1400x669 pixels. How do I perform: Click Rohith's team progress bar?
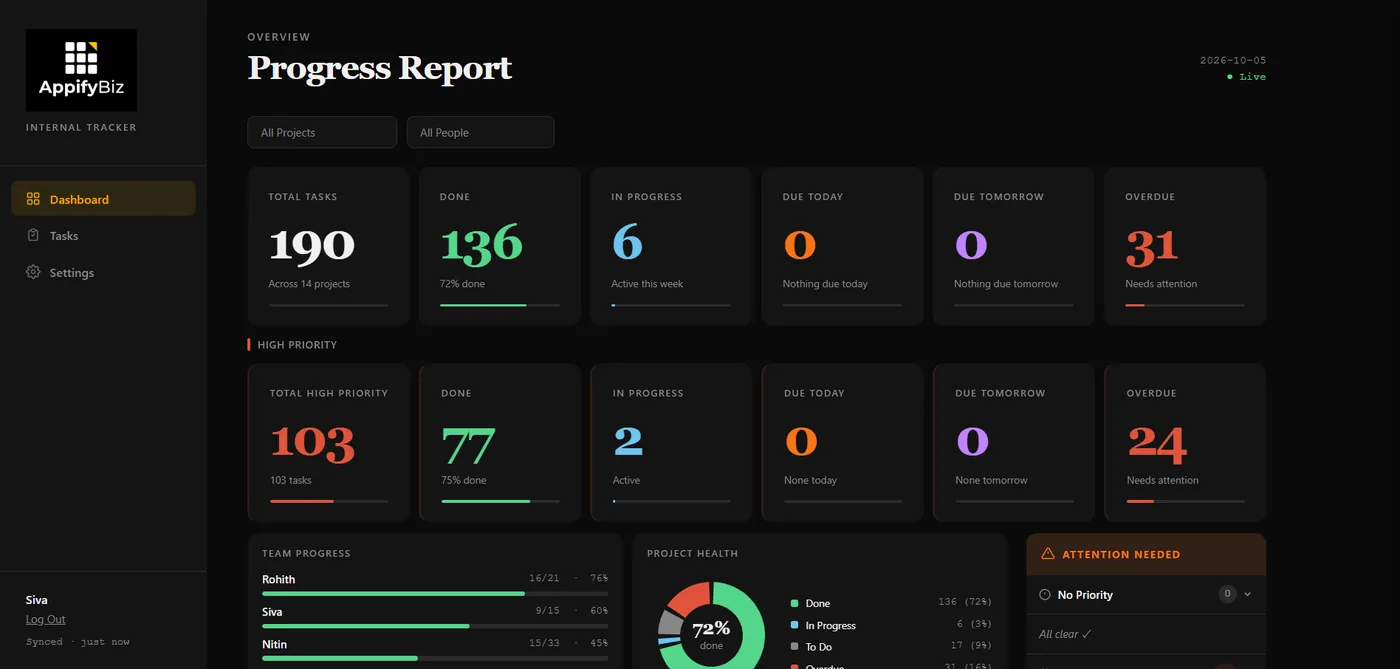[x=435, y=593]
